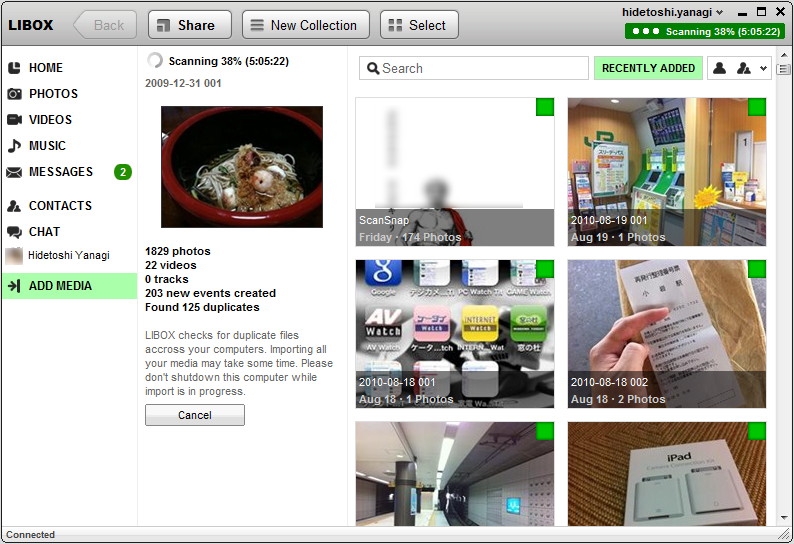Toggle green marker on 2010-08-18 001 event
Viewport: 794px width, 544px height.
[x=545, y=269]
